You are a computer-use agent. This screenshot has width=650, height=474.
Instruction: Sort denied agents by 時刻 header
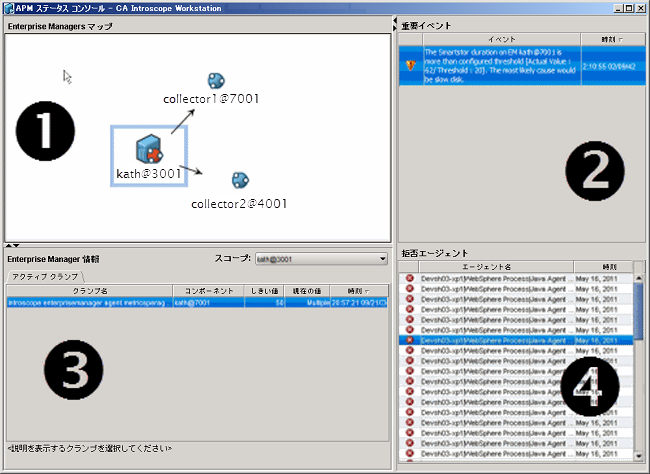pos(604,267)
